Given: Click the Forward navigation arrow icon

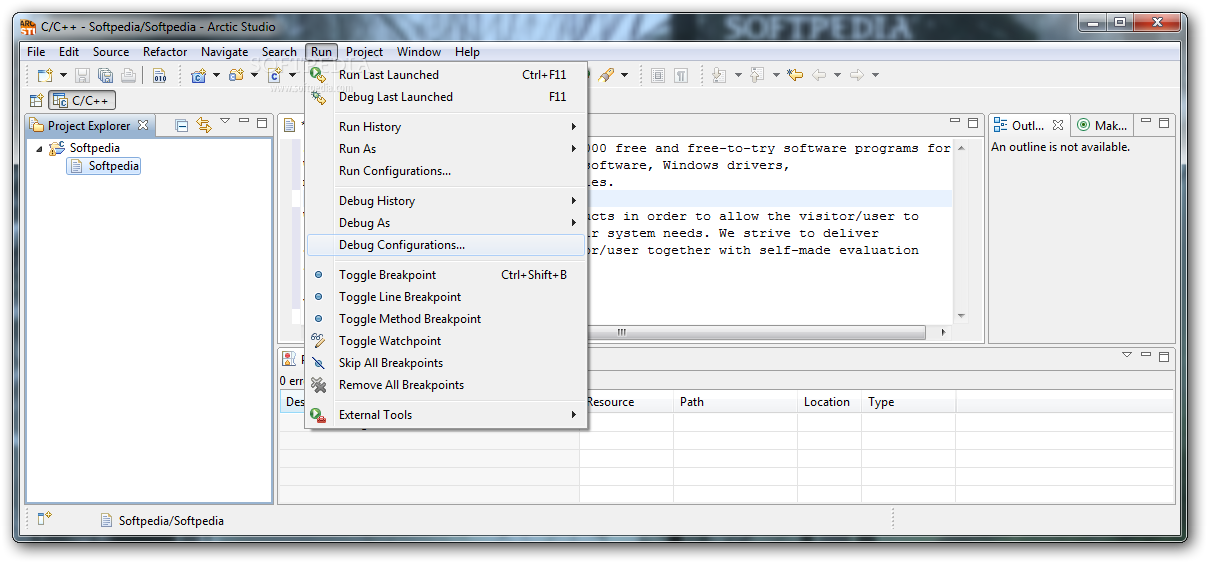Looking at the screenshot, I should coord(857,75).
